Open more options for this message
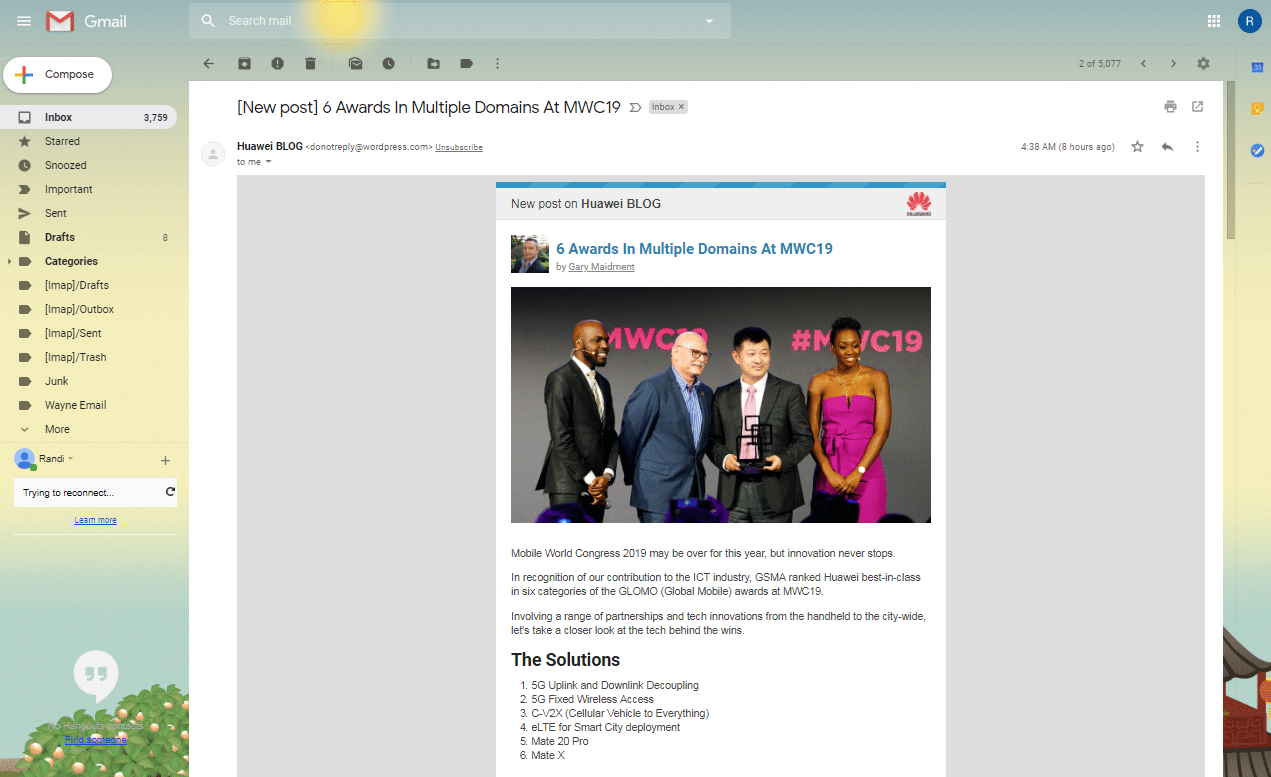Screen dimensions: 1271x777 [1197, 147]
